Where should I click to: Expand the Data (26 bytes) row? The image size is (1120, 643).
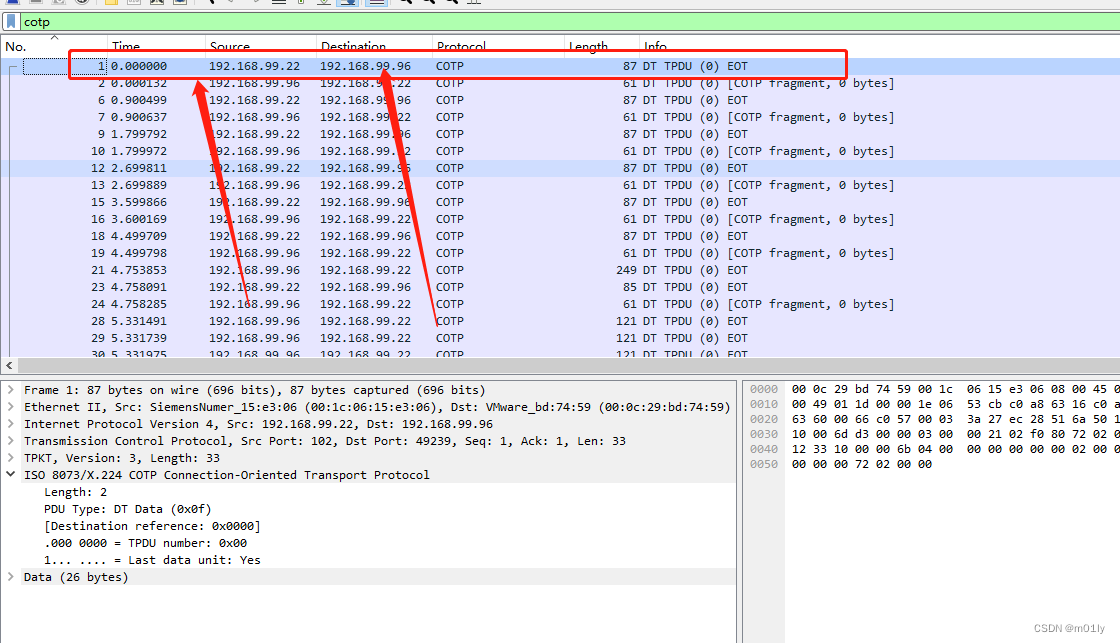tap(11, 577)
